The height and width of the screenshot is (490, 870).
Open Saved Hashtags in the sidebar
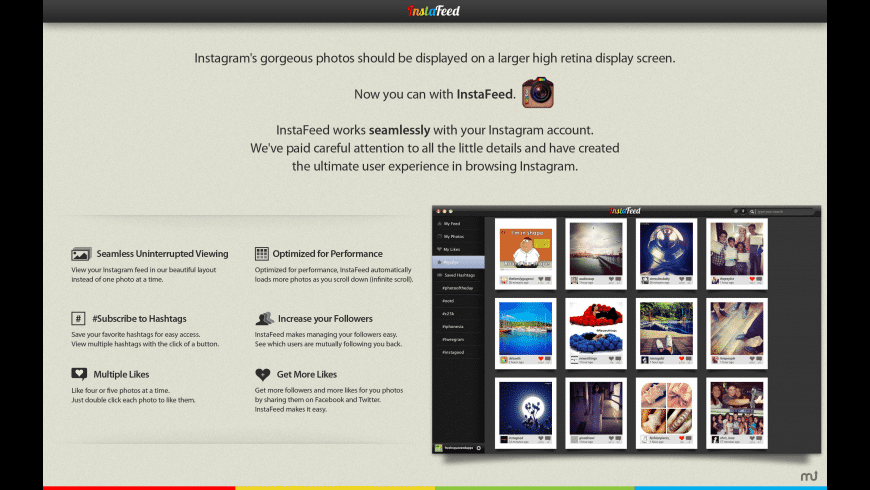click(x=458, y=275)
